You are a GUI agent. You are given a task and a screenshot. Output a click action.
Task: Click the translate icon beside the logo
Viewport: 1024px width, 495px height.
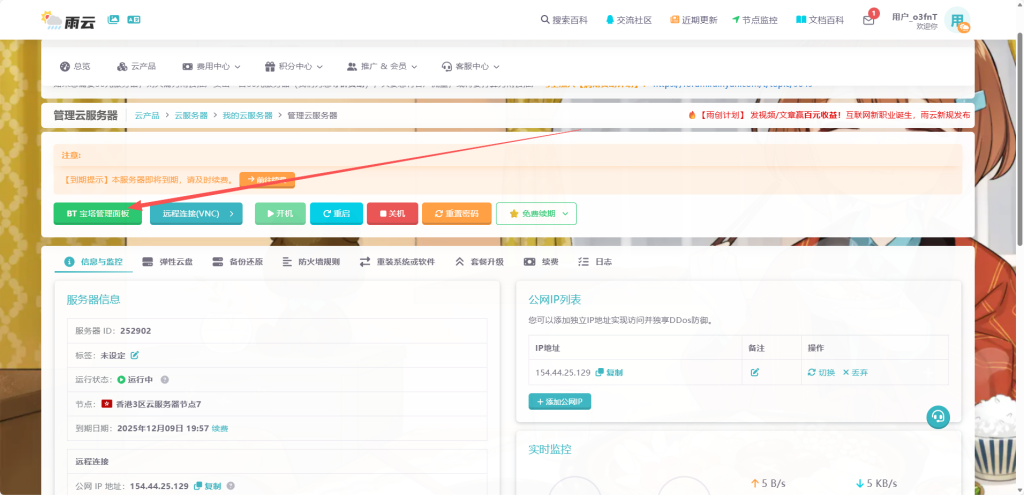[x=134, y=19]
